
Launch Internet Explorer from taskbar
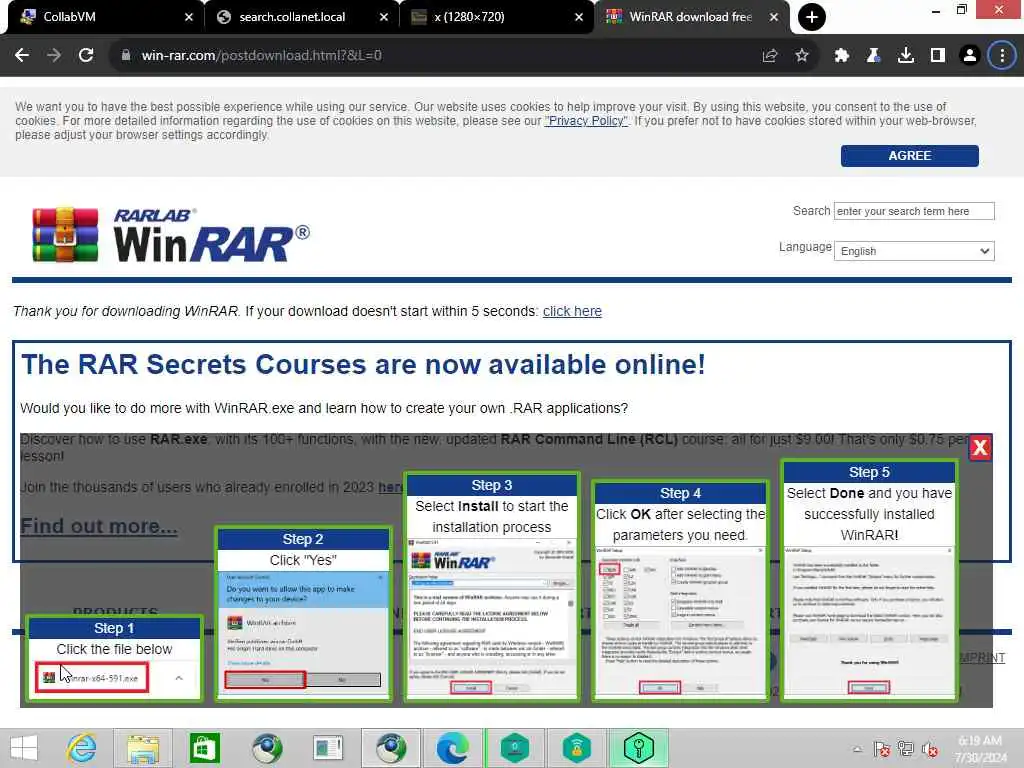pos(82,748)
